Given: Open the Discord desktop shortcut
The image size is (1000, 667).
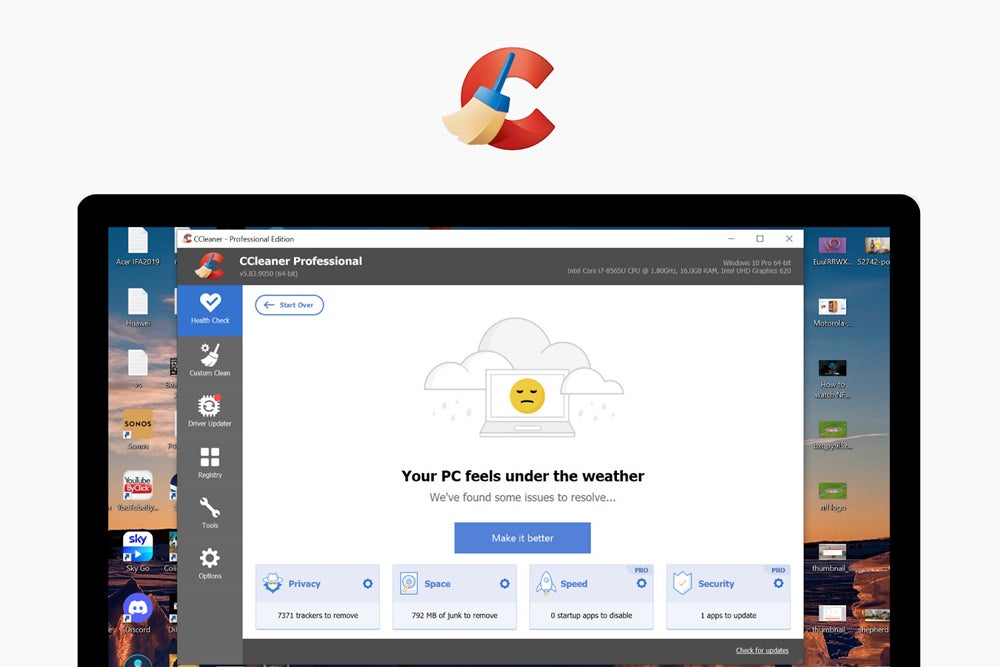Looking at the screenshot, I should point(137,609).
